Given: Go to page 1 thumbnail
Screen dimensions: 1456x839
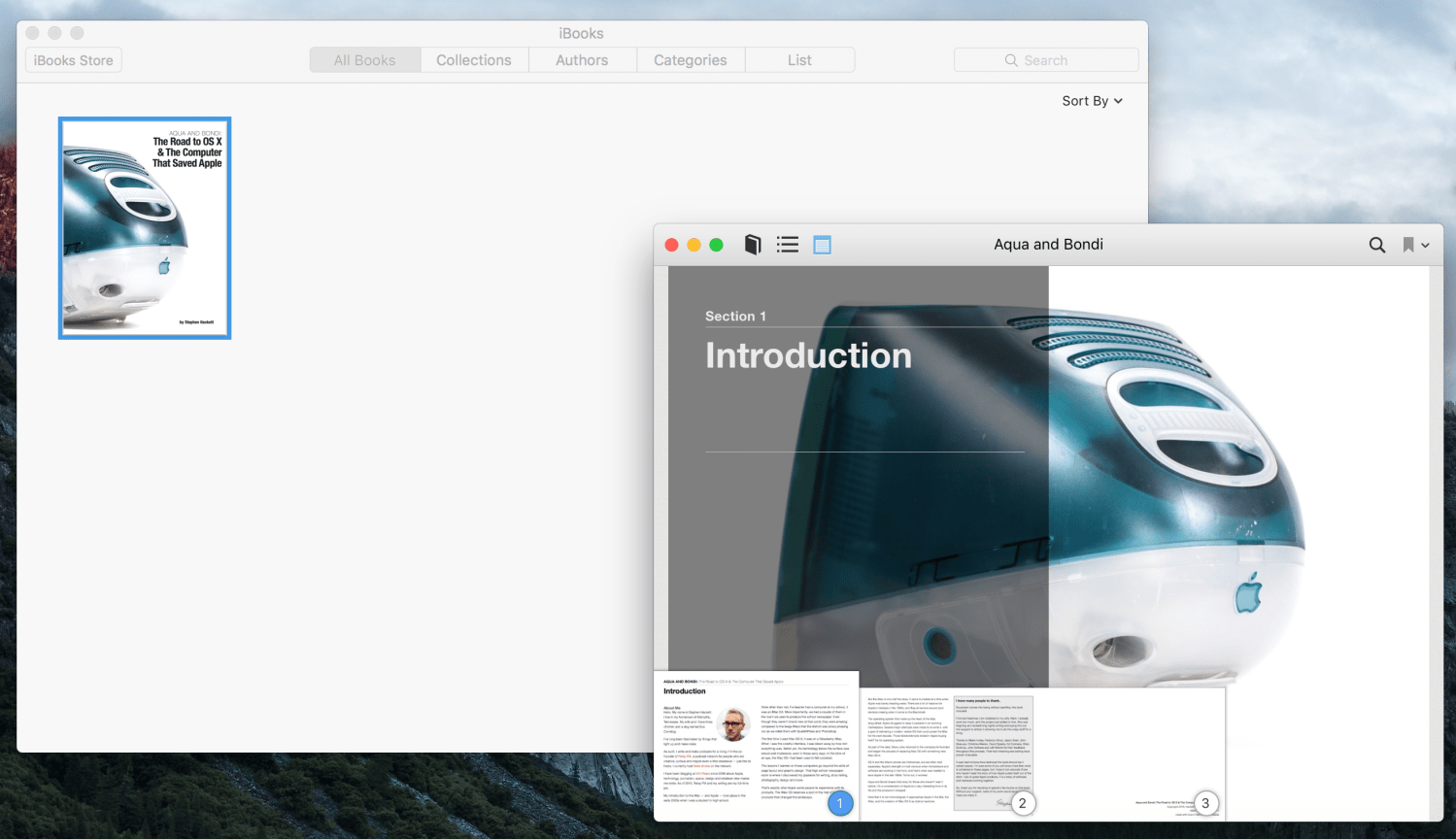Looking at the screenshot, I should 757,745.
